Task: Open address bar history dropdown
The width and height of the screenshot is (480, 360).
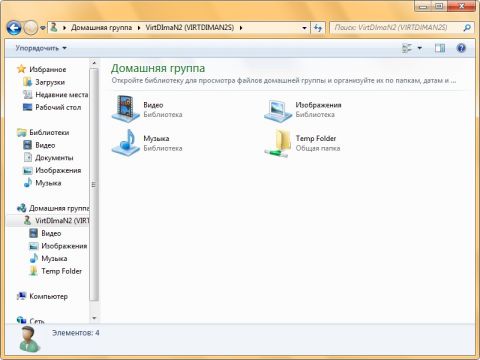Action: tap(304, 28)
